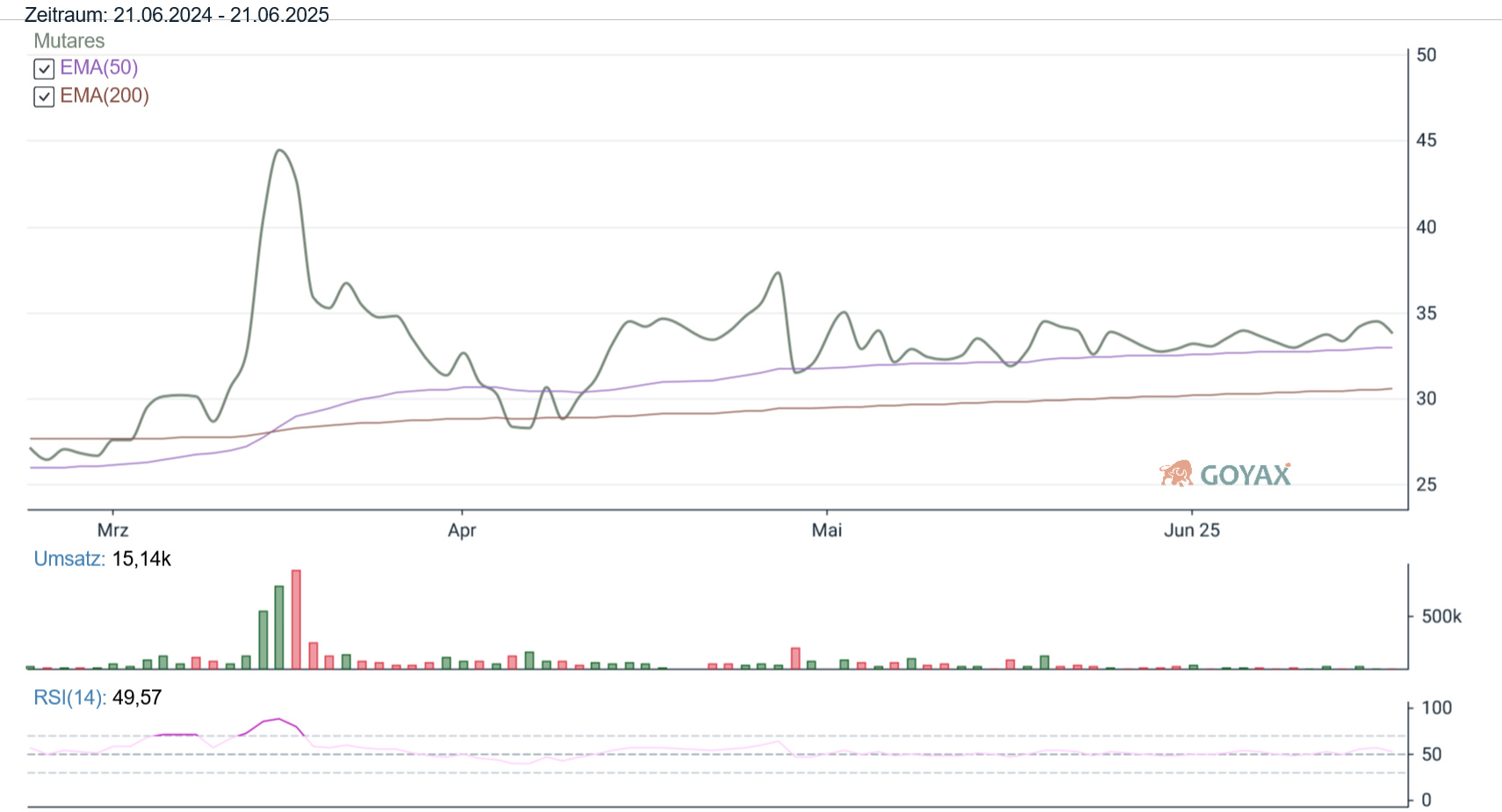The image size is (1502, 812).
Task: Click the EMA(50) legend label
Action: (98, 68)
